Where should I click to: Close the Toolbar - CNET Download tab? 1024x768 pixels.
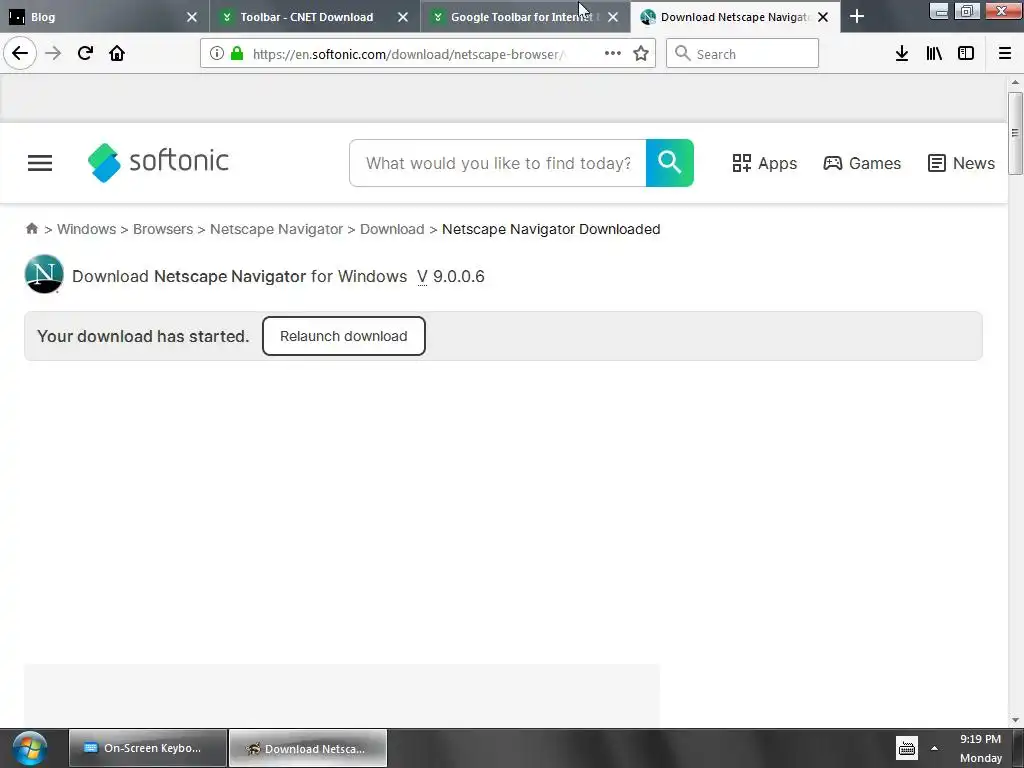[x=403, y=17]
